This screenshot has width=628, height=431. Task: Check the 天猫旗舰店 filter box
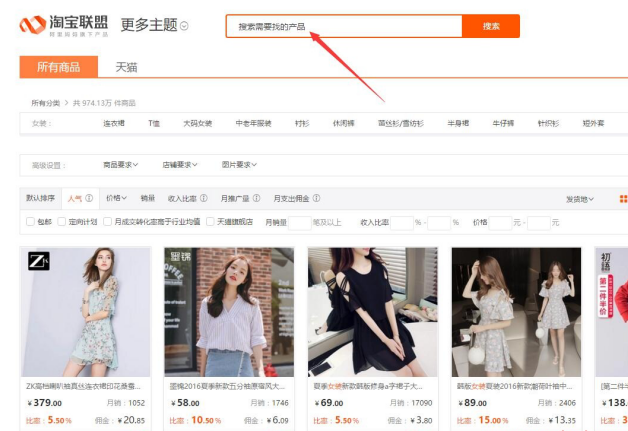point(209,221)
